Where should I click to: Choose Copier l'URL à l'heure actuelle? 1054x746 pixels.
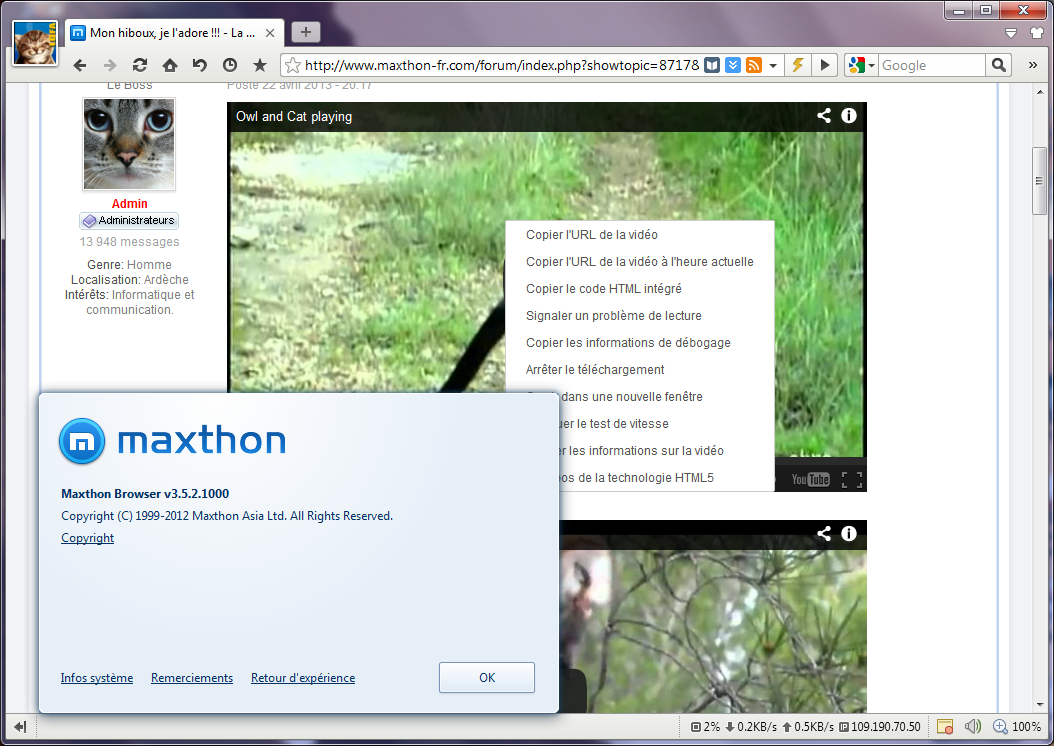(639, 261)
